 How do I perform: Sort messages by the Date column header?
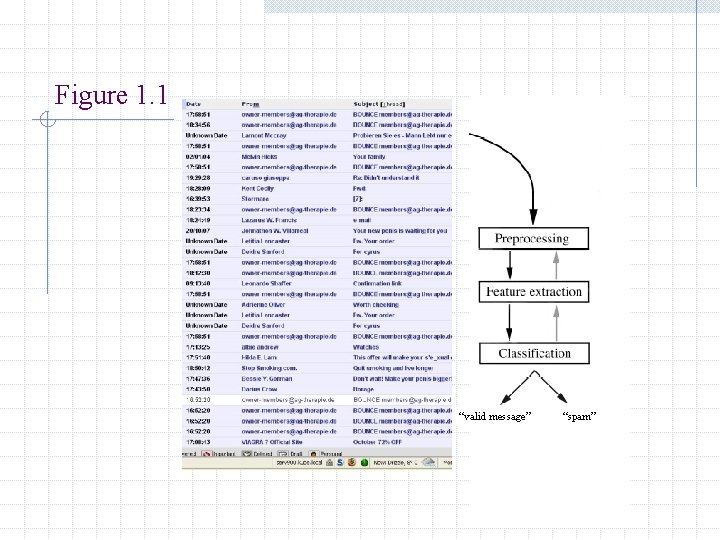click(x=193, y=104)
